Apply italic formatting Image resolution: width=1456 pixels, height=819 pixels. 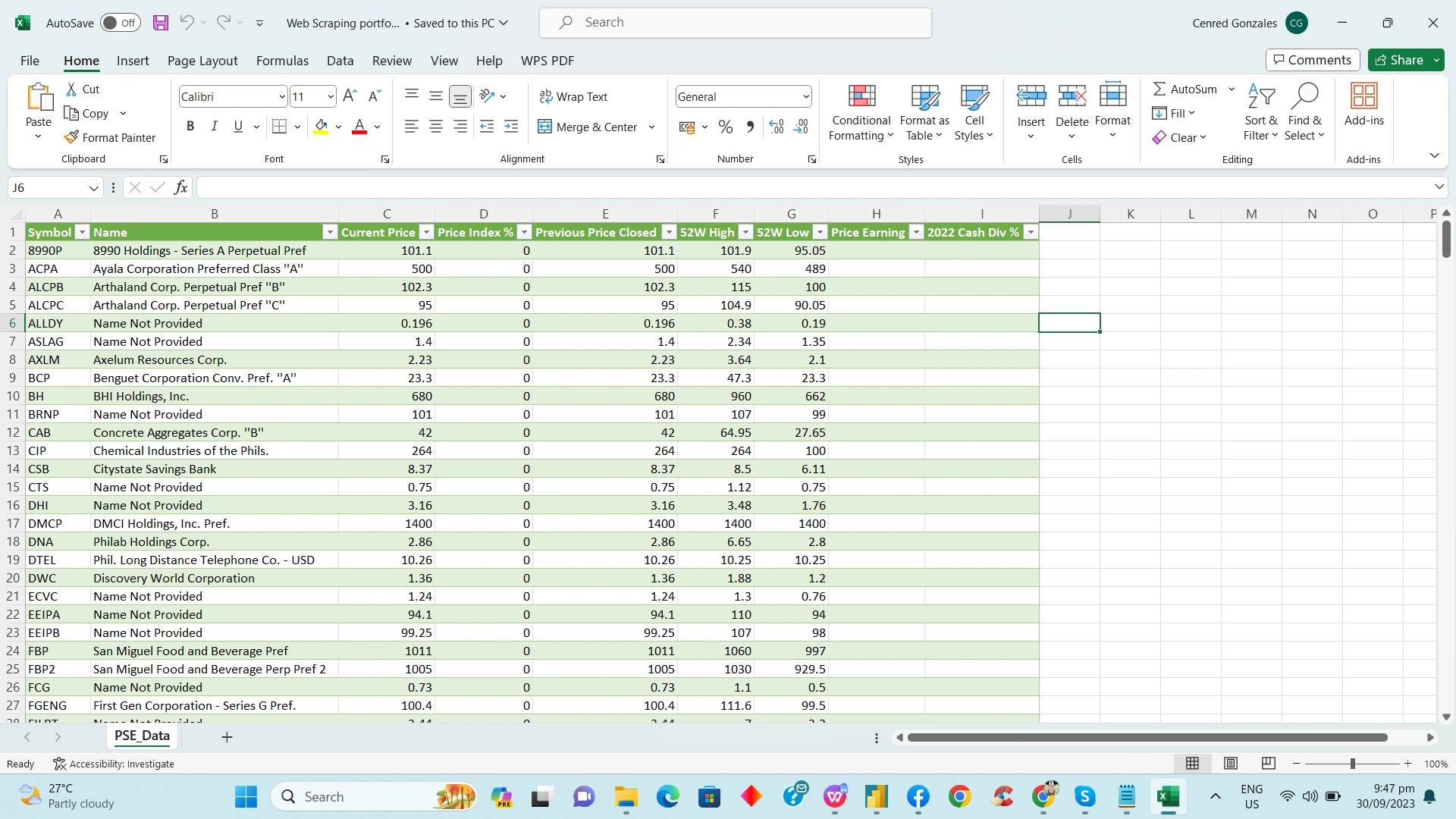(x=214, y=126)
